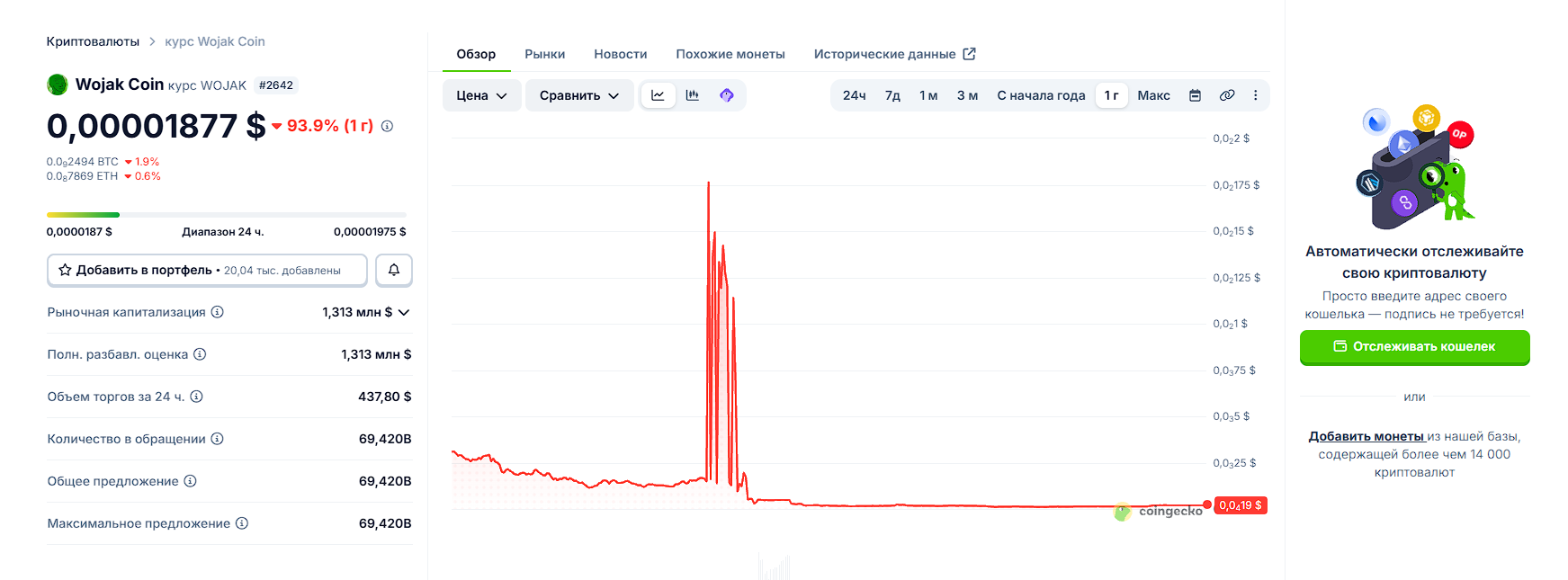Open the Обзор tab
Image resolution: width=1568 pixels, height=580 pixels.
(476, 54)
